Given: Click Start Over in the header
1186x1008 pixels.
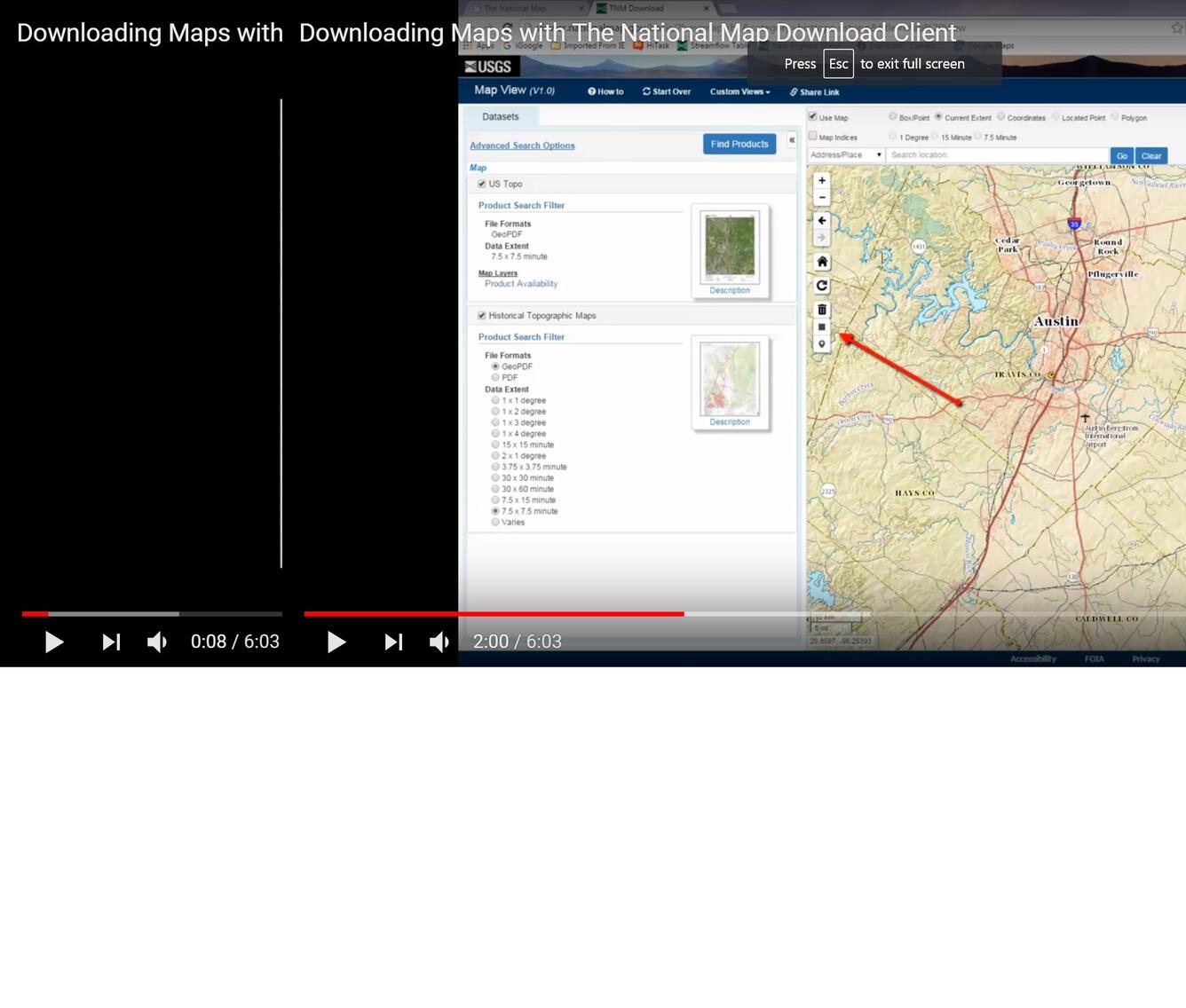Looking at the screenshot, I should click(x=666, y=91).
